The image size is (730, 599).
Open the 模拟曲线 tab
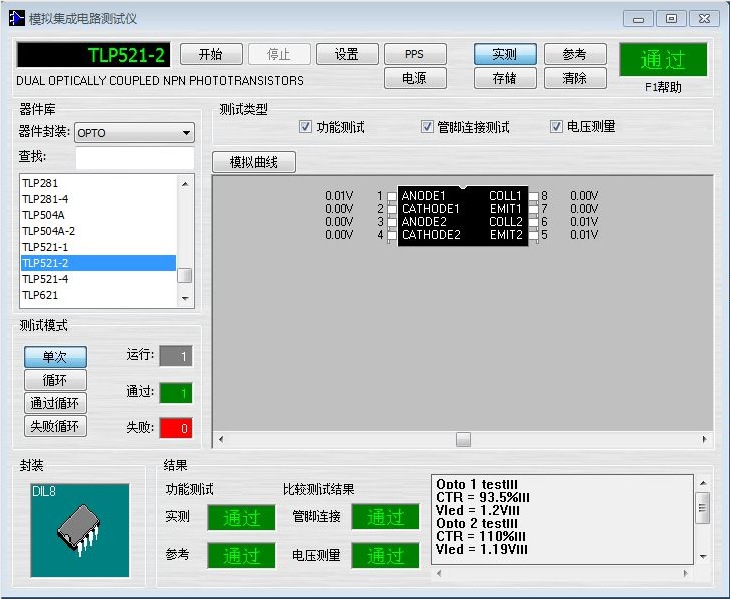tap(254, 162)
